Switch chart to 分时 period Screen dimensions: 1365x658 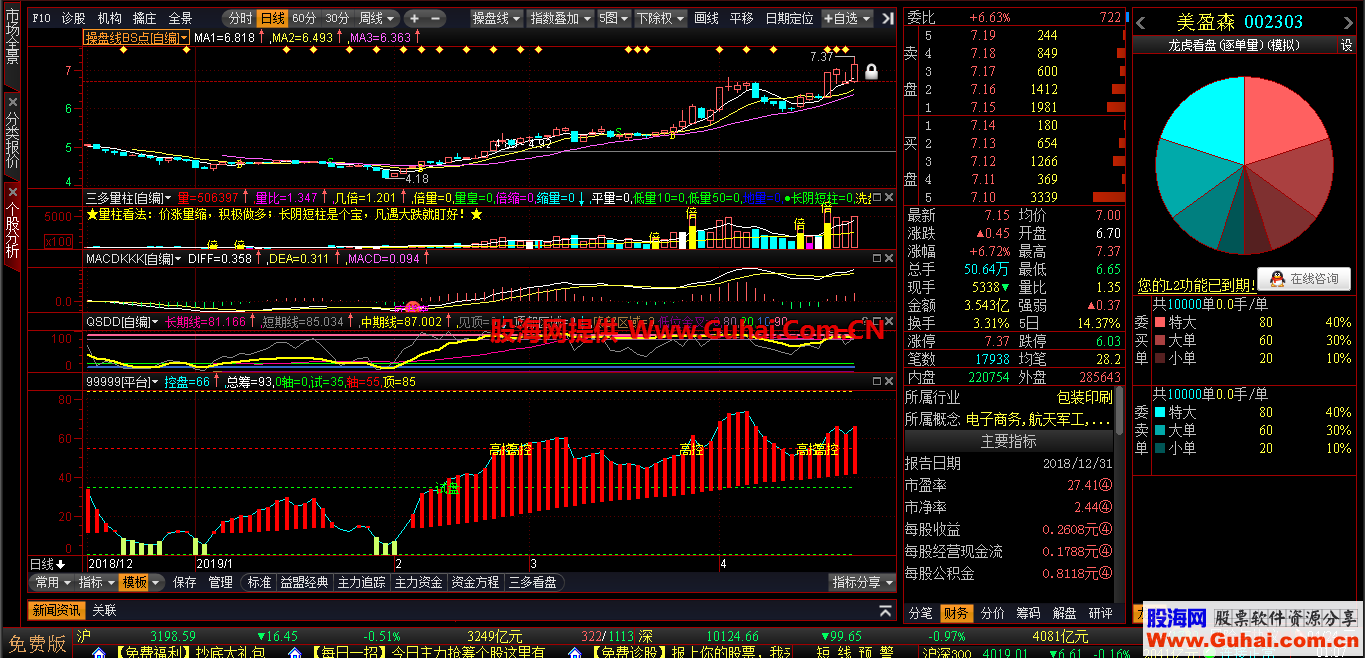240,18
